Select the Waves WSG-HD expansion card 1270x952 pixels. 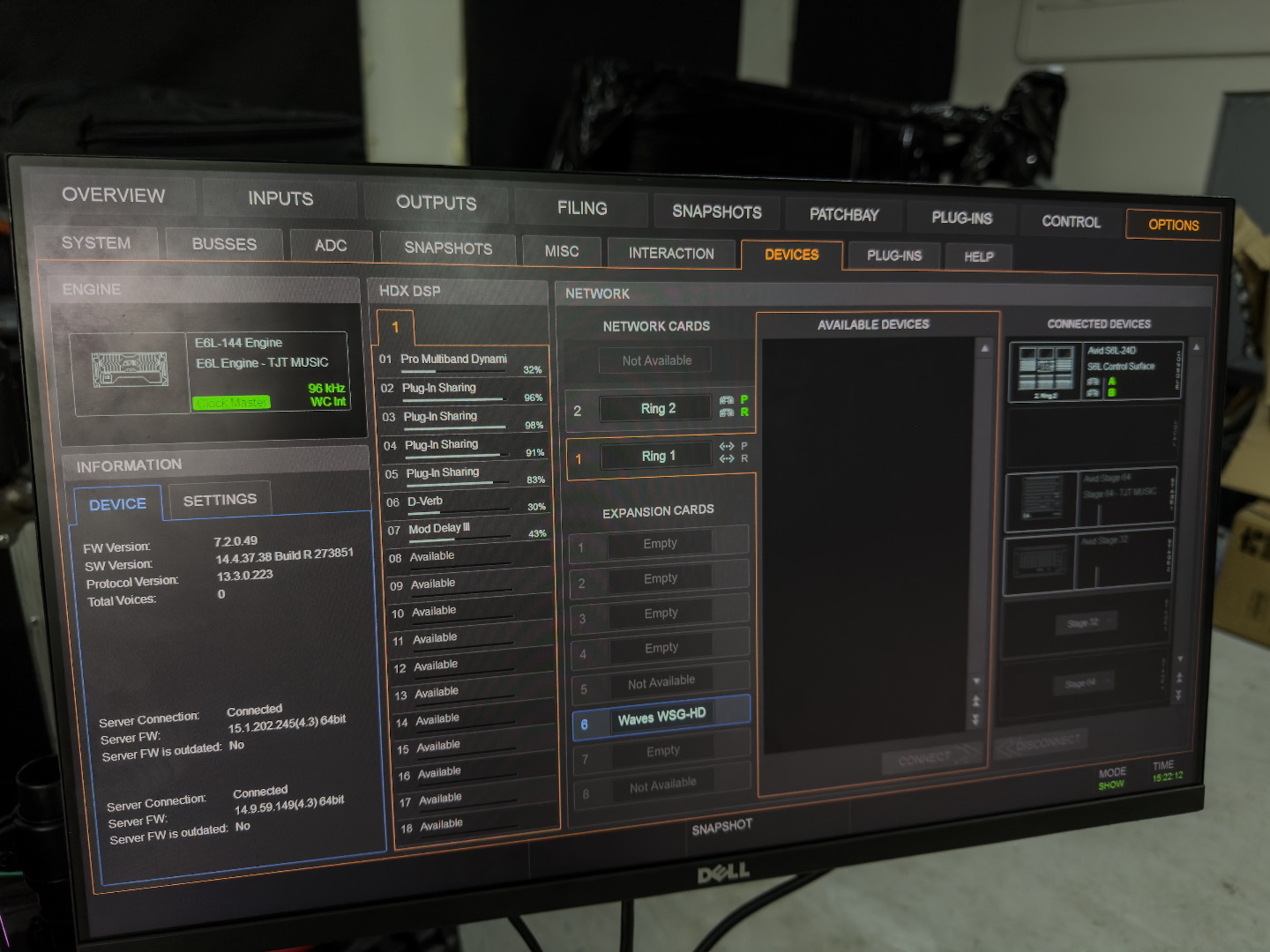click(x=661, y=717)
